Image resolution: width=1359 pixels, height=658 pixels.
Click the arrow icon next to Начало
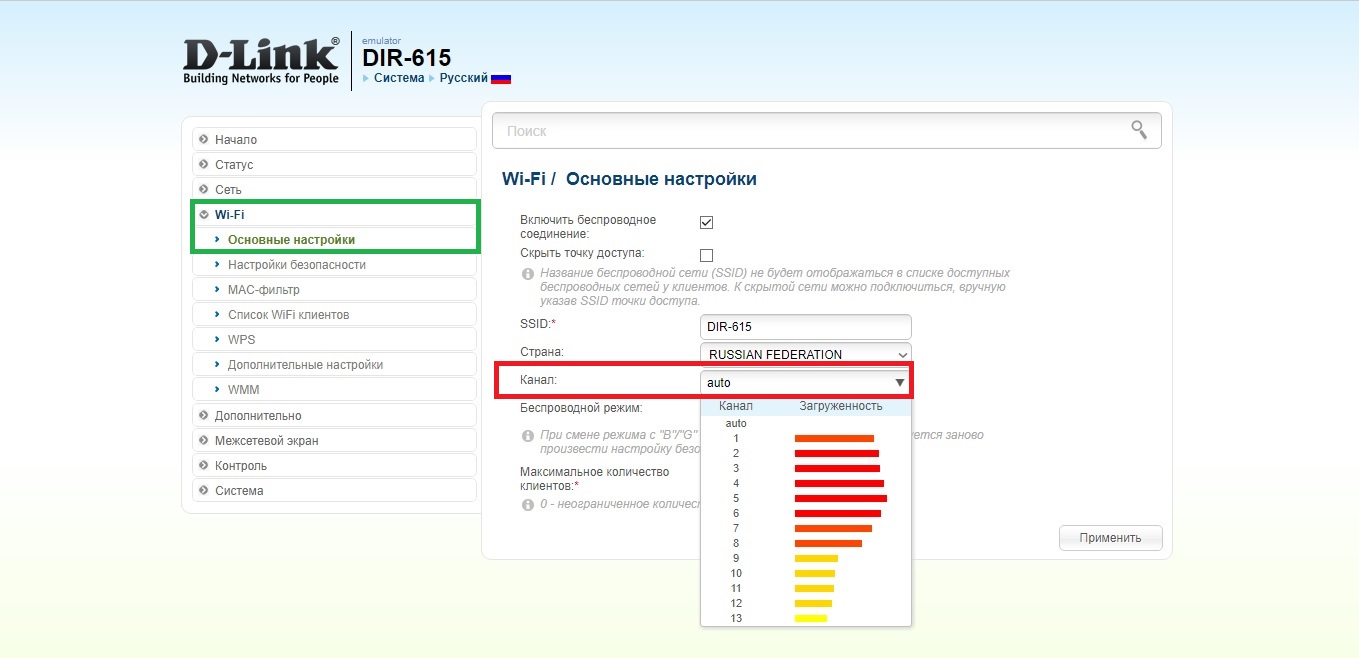click(x=204, y=139)
